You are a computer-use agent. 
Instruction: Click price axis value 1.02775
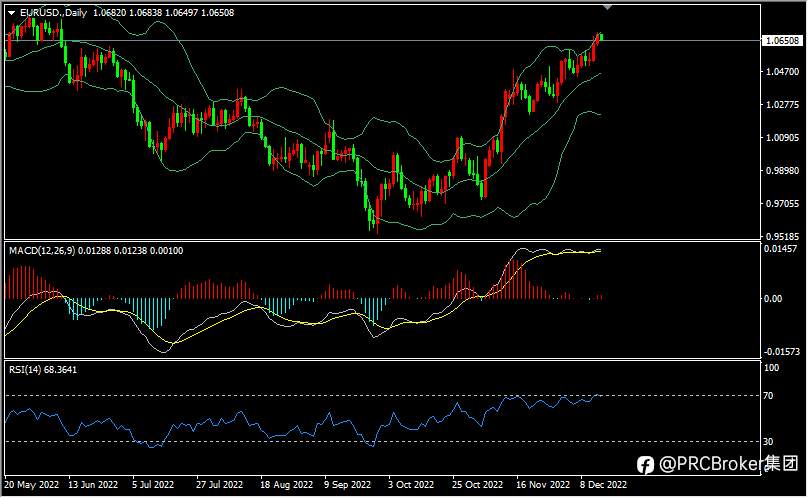tap(782, 105)
